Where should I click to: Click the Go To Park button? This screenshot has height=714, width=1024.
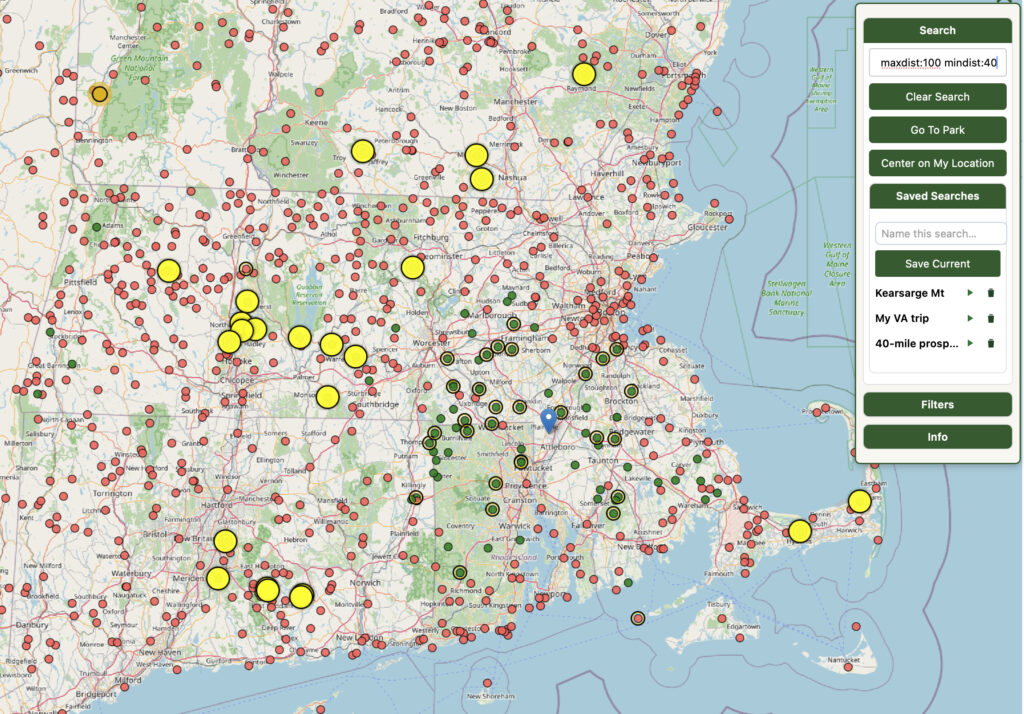coord(937,130)
